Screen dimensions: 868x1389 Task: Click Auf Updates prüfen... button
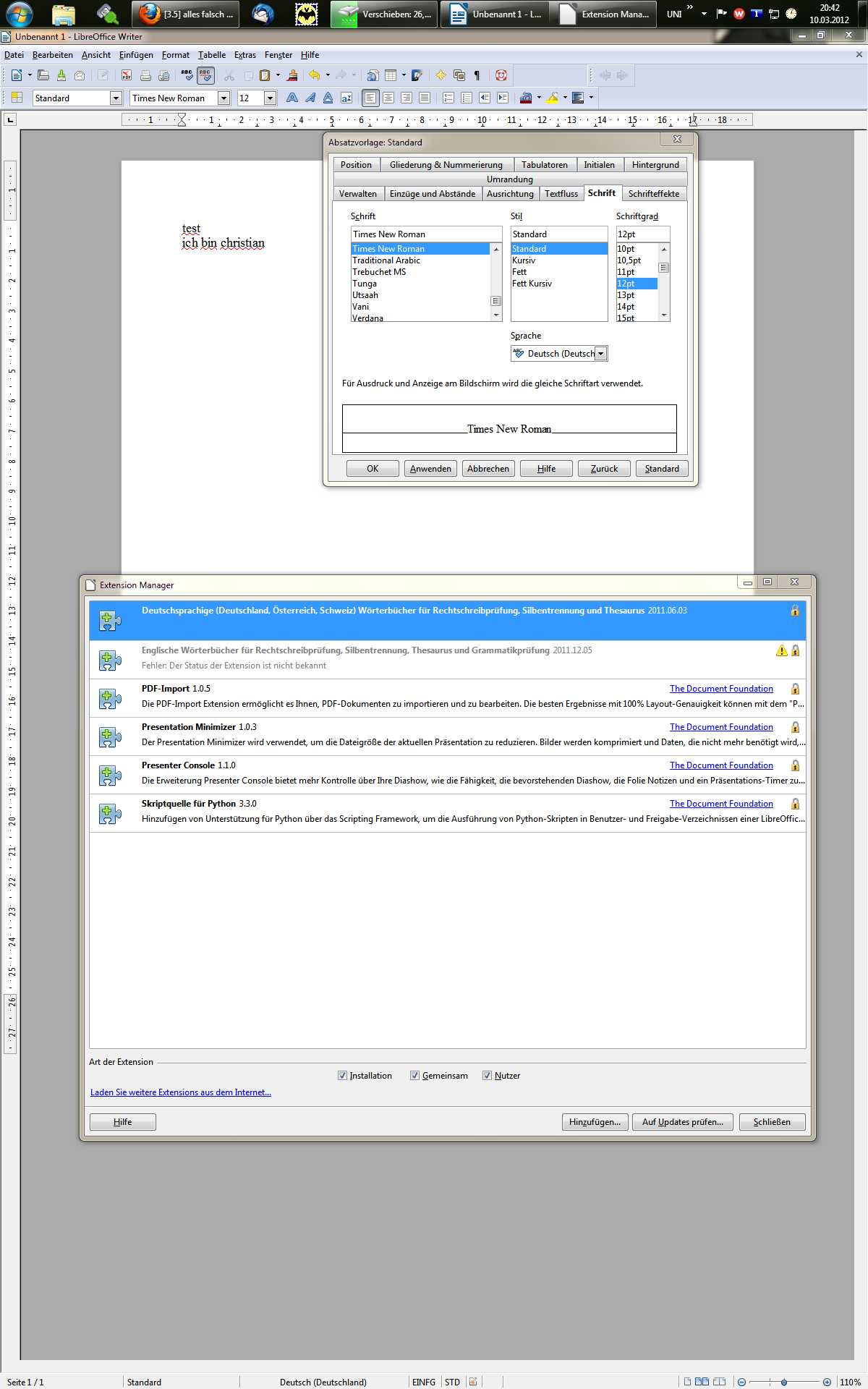coord(683,1122)
